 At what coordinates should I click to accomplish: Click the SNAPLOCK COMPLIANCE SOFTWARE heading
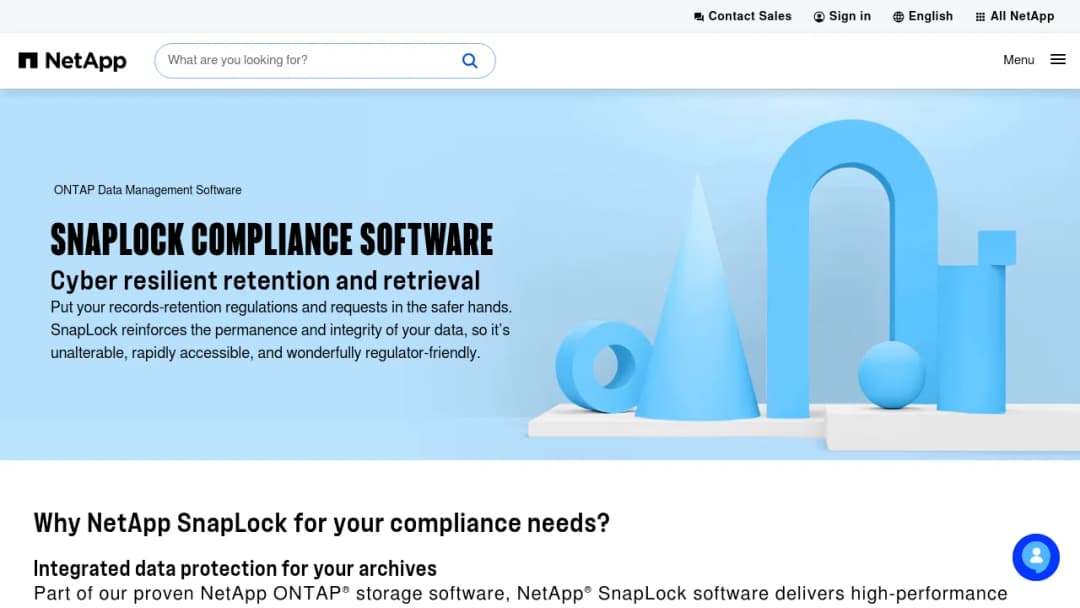pyautogui.click(x=271, y=239)
